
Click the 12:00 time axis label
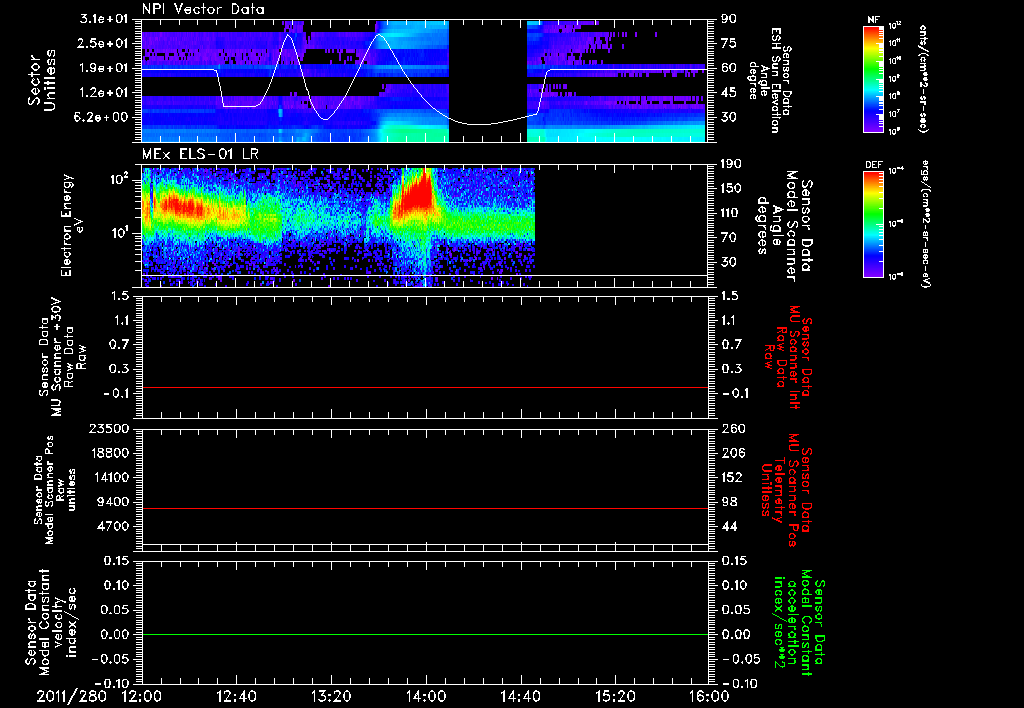(x=142, y=696)
